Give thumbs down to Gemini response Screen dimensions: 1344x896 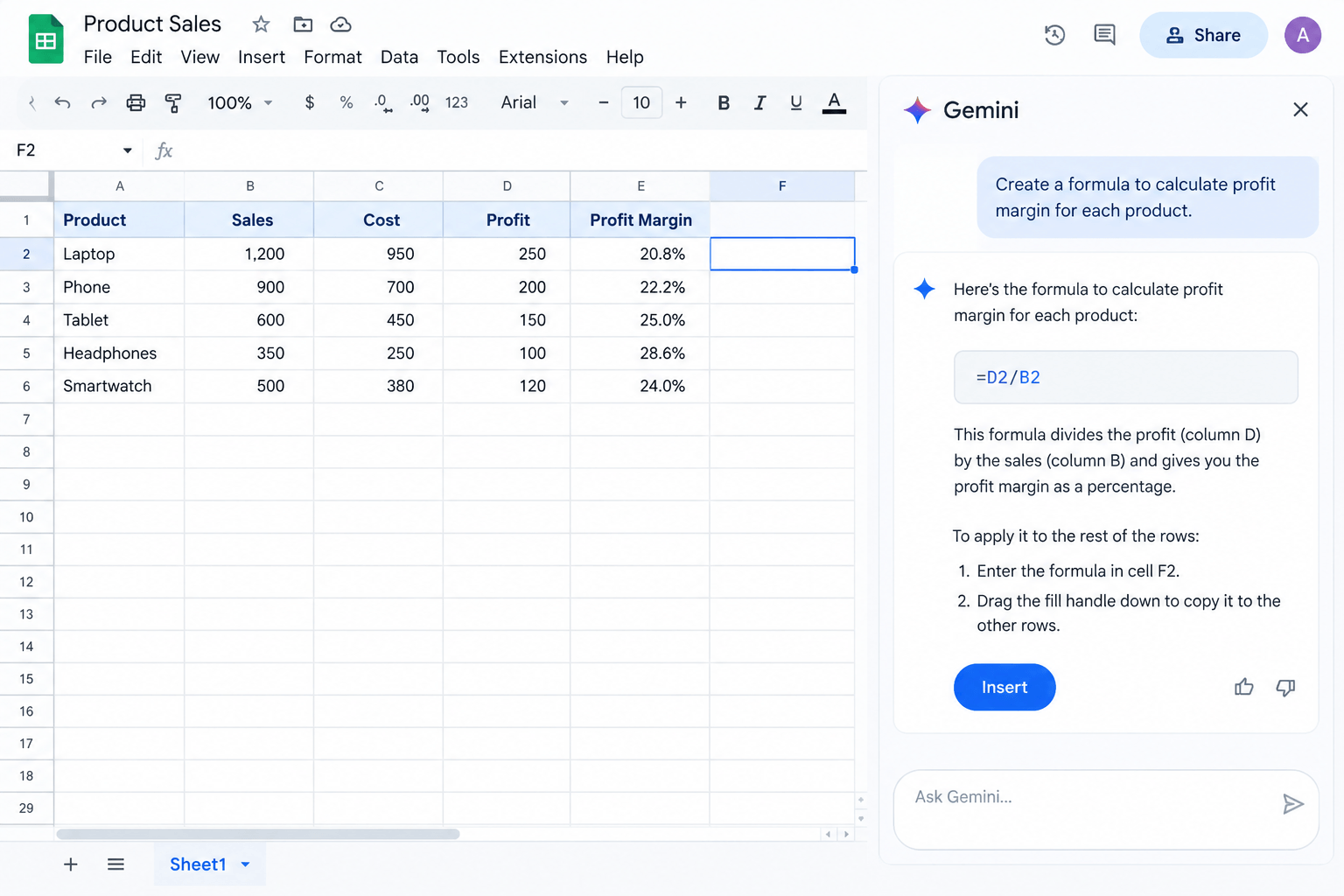pyautogui.click(x=1285, y=688)
